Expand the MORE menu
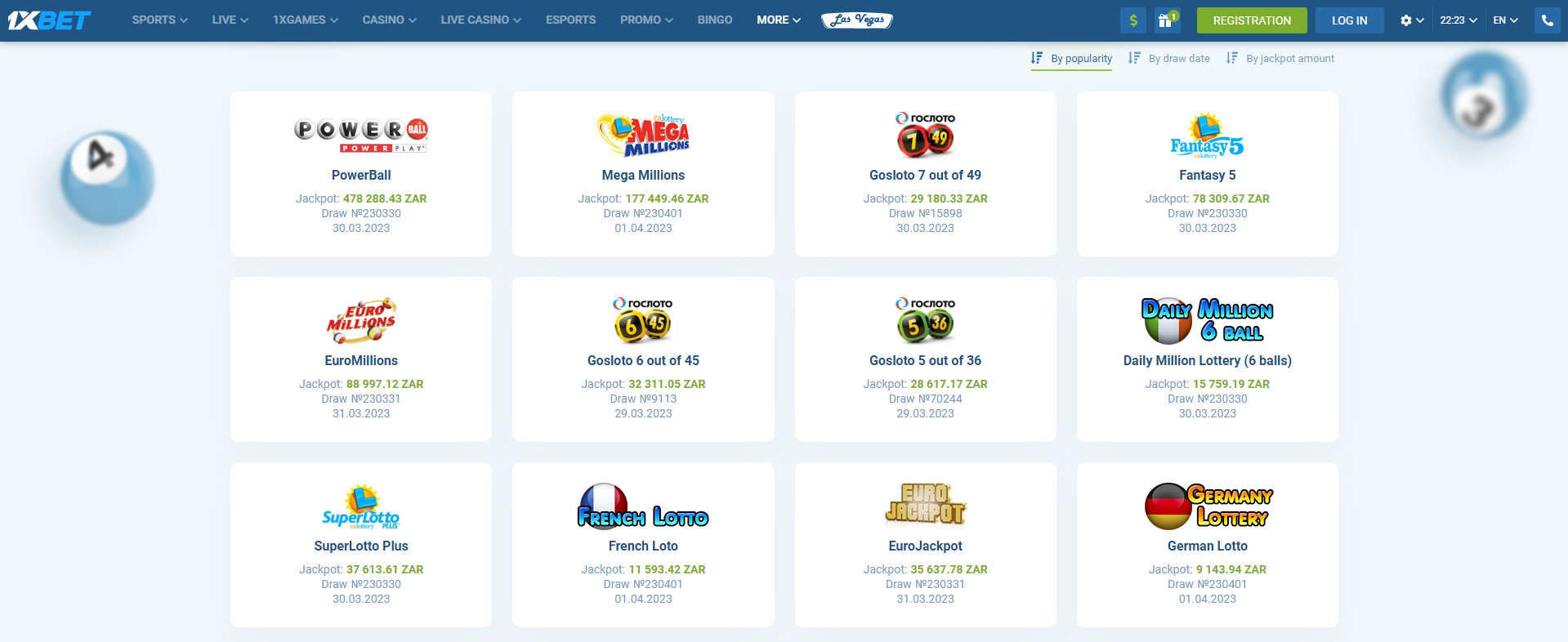 [x=779, y=20]
